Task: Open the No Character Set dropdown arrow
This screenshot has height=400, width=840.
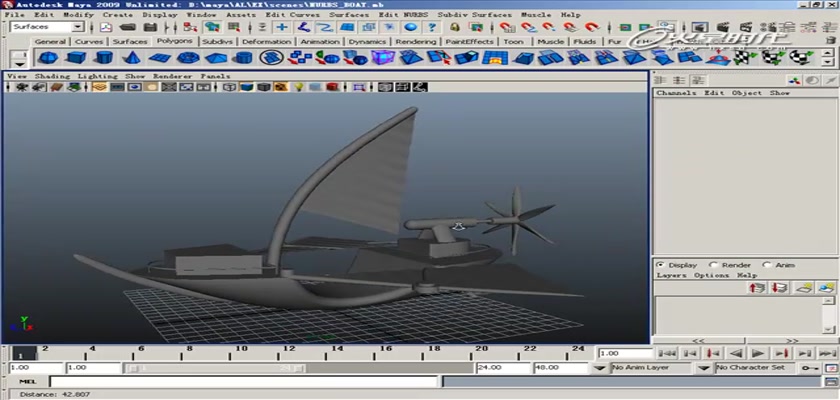Action: point(703,368)
